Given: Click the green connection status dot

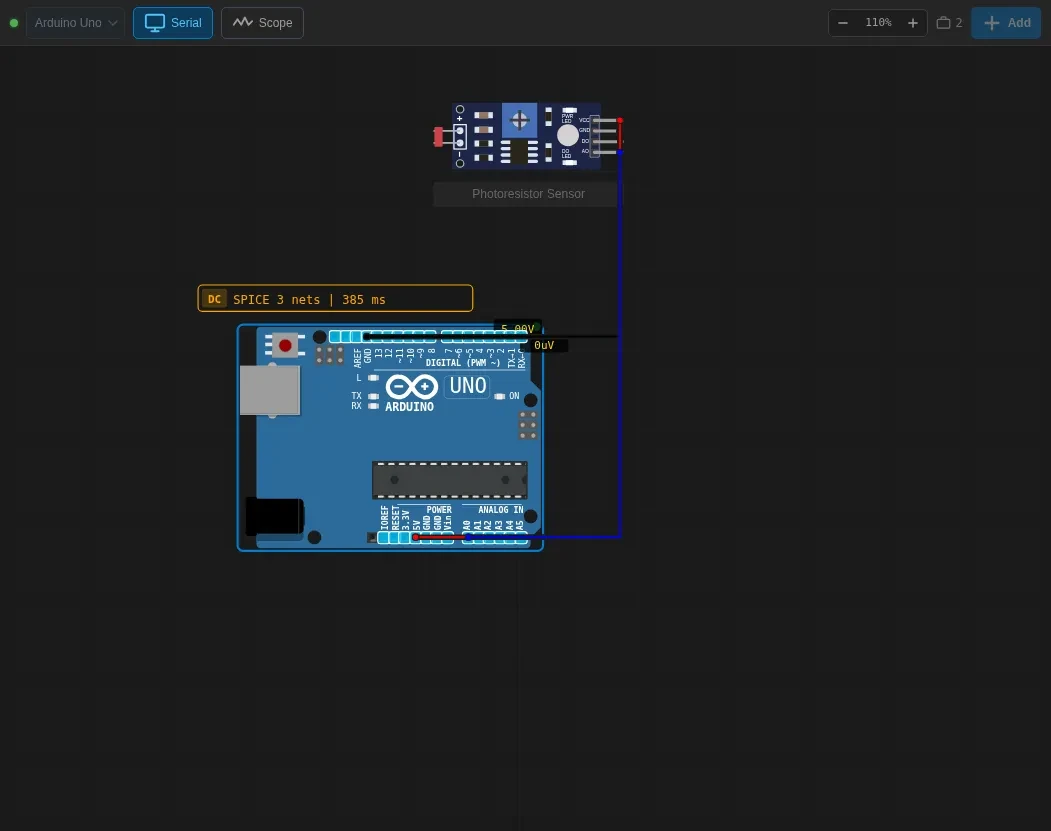Looking at the screenshot, I should point(13,23).
